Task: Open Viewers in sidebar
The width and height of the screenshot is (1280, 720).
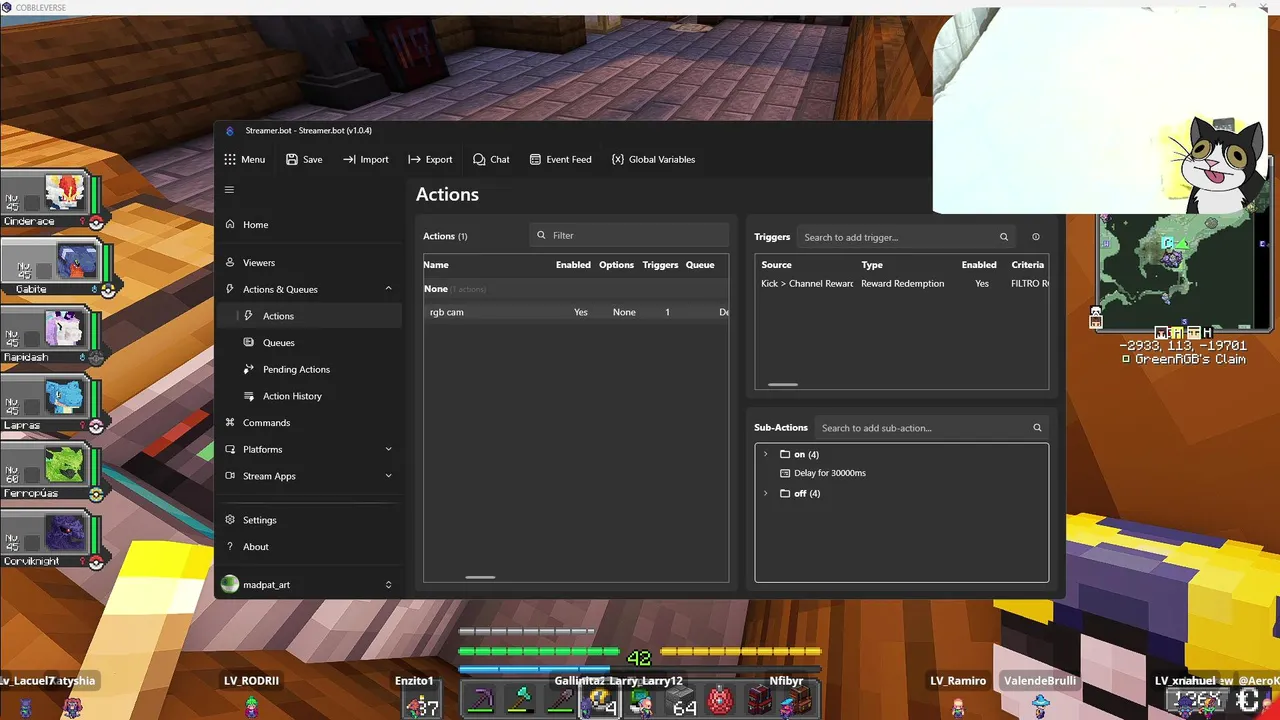Action: (310, 262)
